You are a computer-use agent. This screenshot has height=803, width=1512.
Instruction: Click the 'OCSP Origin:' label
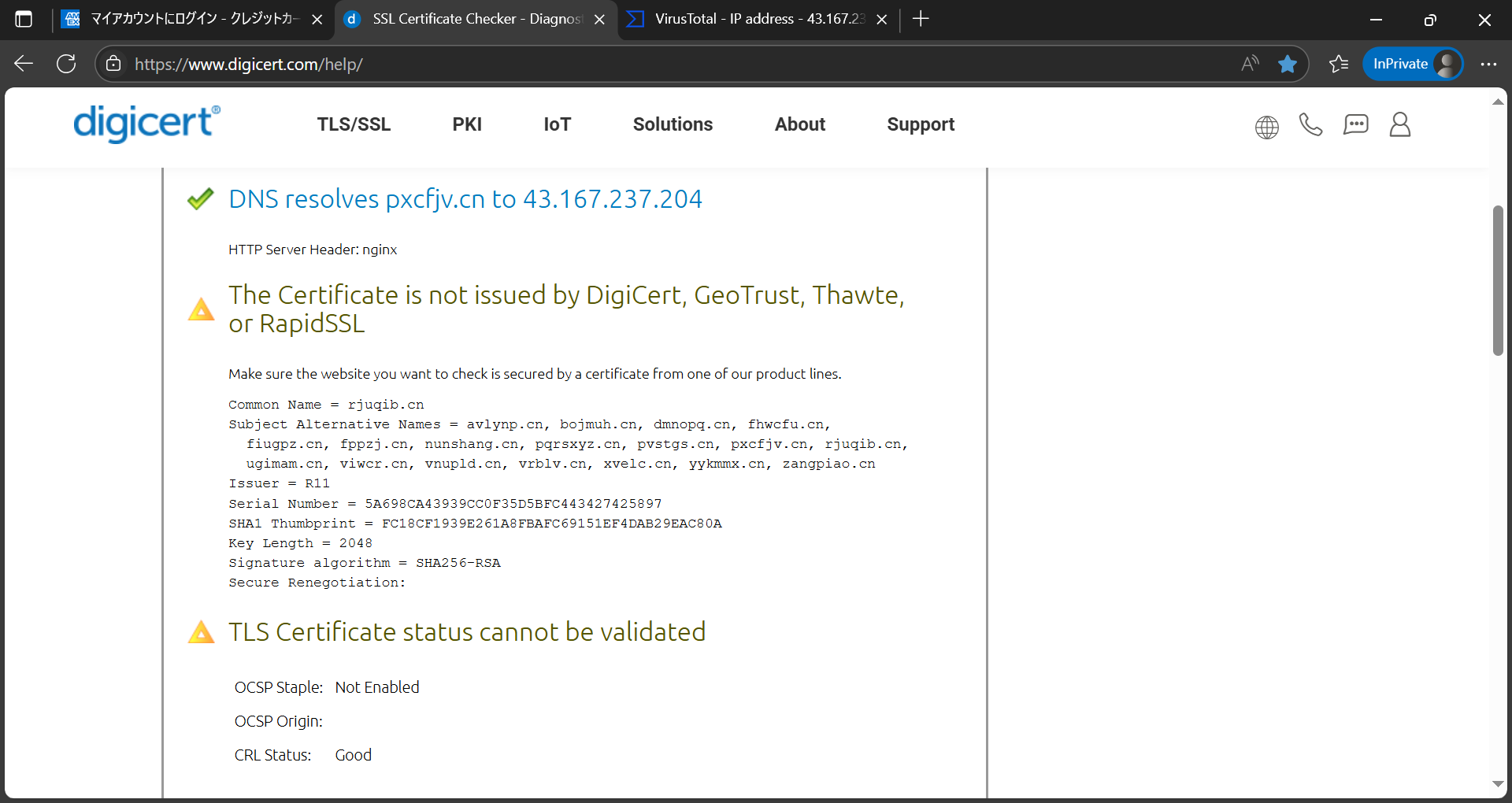coord(279,721)
